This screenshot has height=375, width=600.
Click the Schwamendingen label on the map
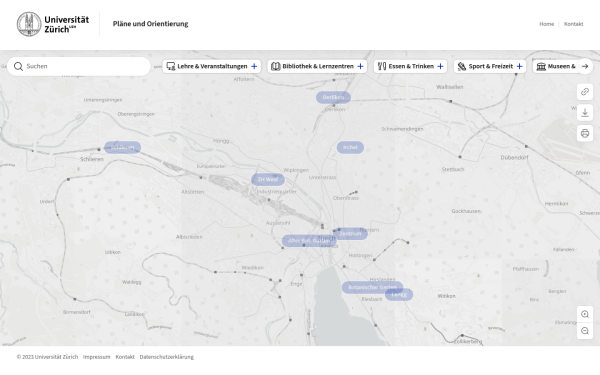click(402, 129)
